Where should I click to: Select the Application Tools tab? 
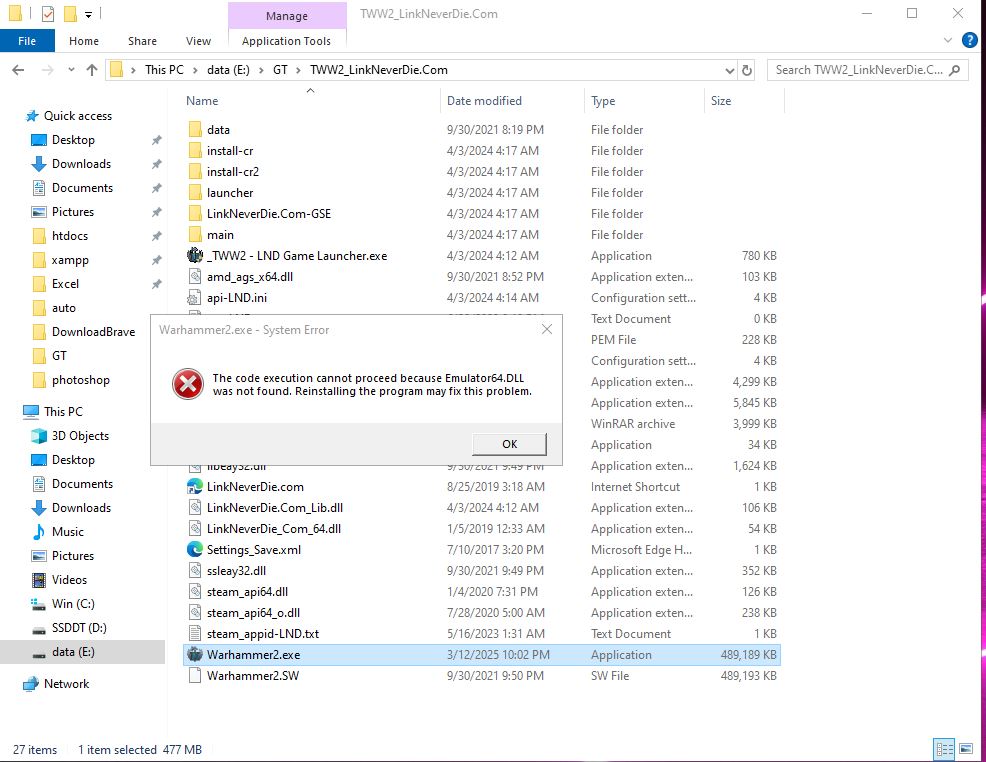coord(286,41)
